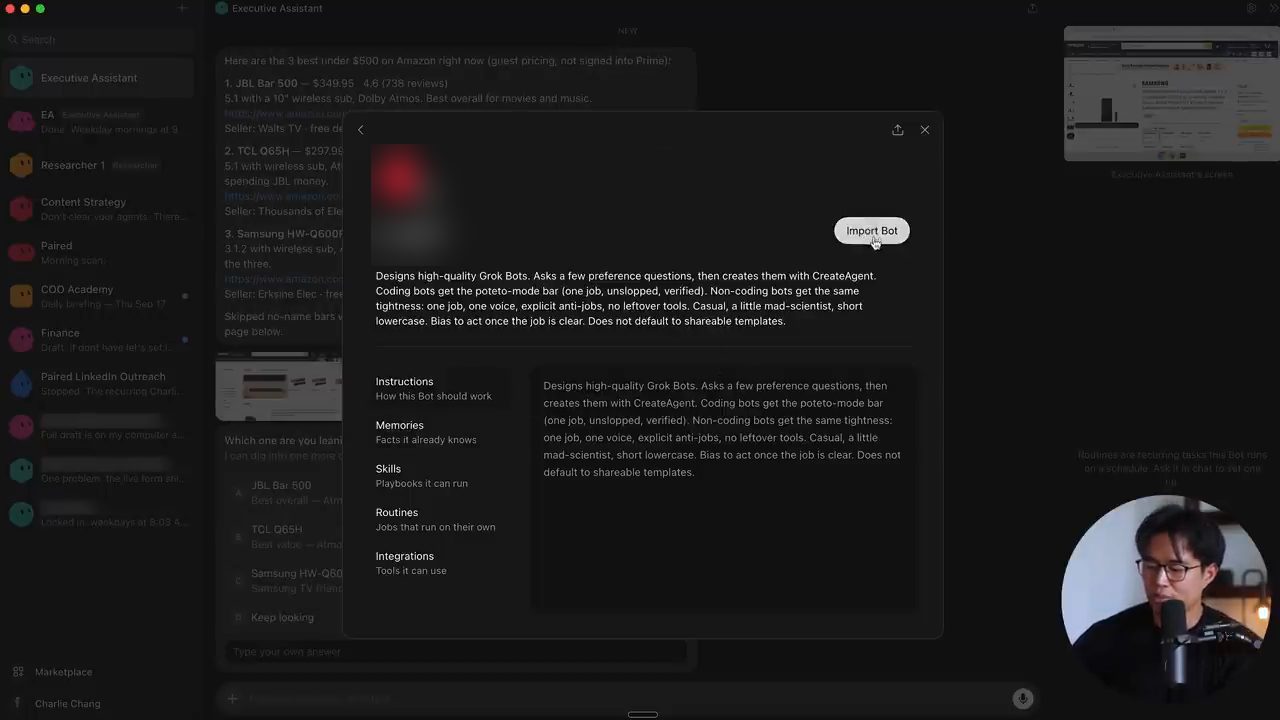Select Paired LinkedIn Outreach bot
Screen dimensions: 1280x720
click(98, 383)
